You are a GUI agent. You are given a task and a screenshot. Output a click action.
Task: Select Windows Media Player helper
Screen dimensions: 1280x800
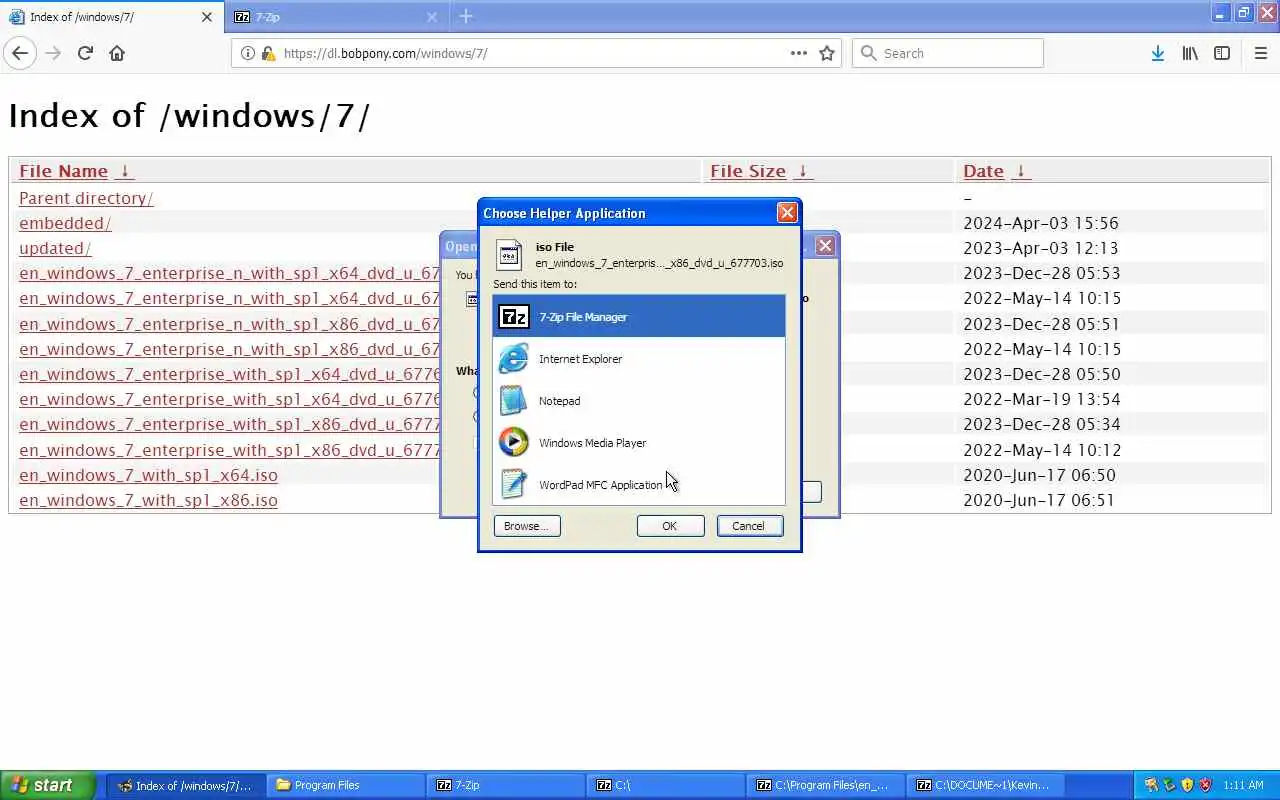[639, 443]
